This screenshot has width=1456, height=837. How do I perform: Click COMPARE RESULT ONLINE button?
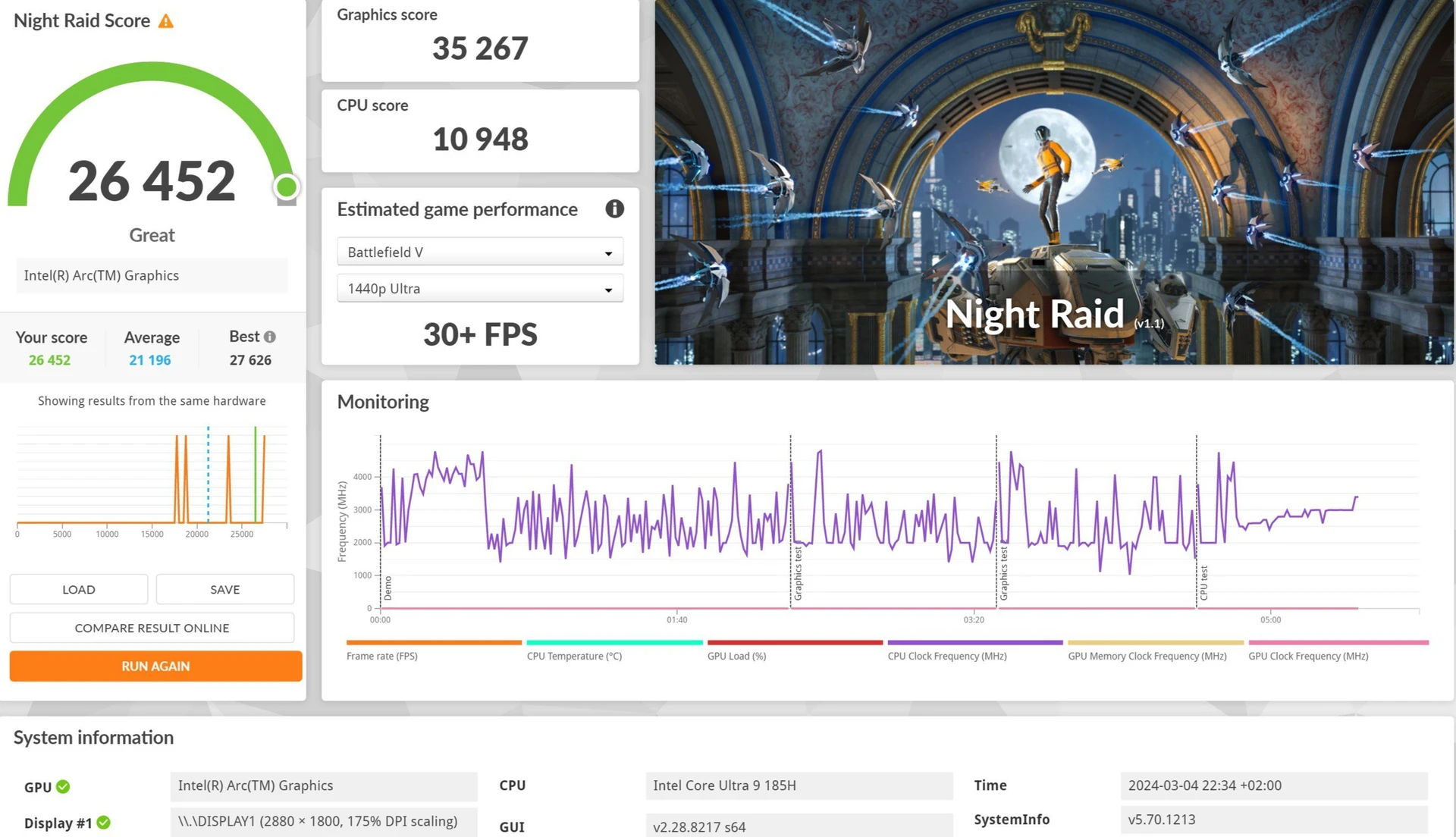(x=152, y=628)
